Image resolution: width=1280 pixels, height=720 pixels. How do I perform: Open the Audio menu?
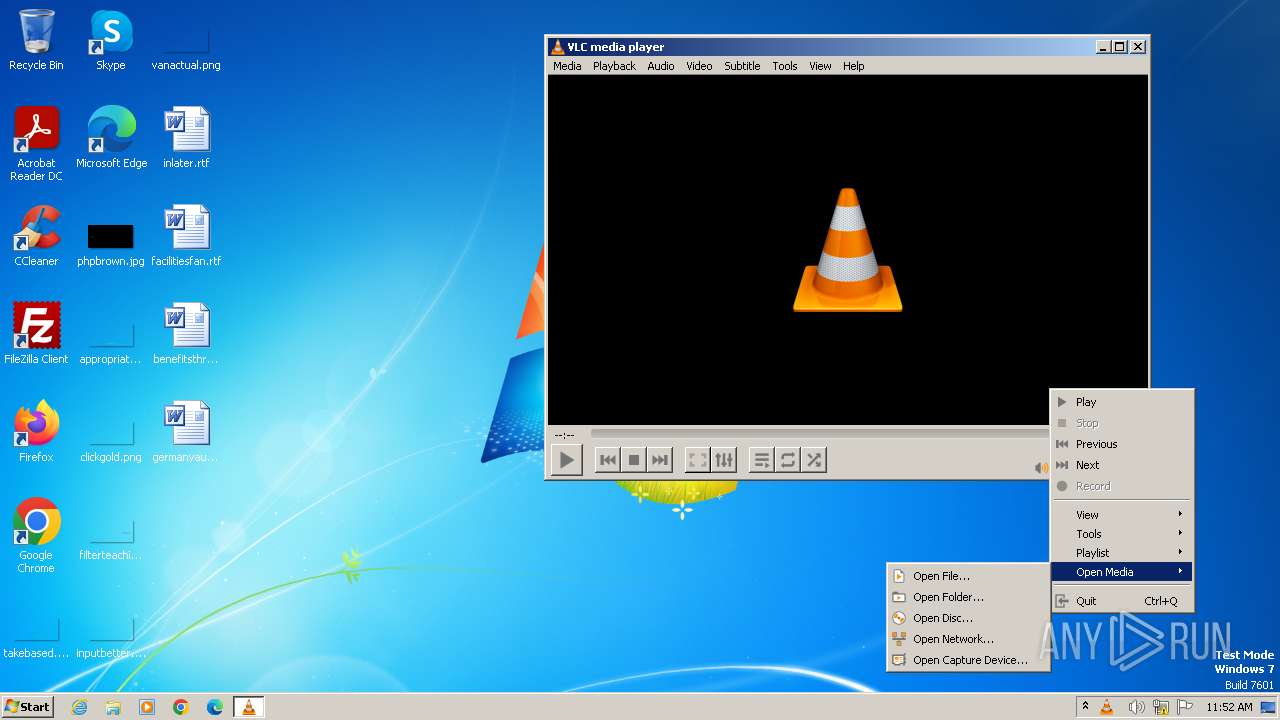(661, 66)
